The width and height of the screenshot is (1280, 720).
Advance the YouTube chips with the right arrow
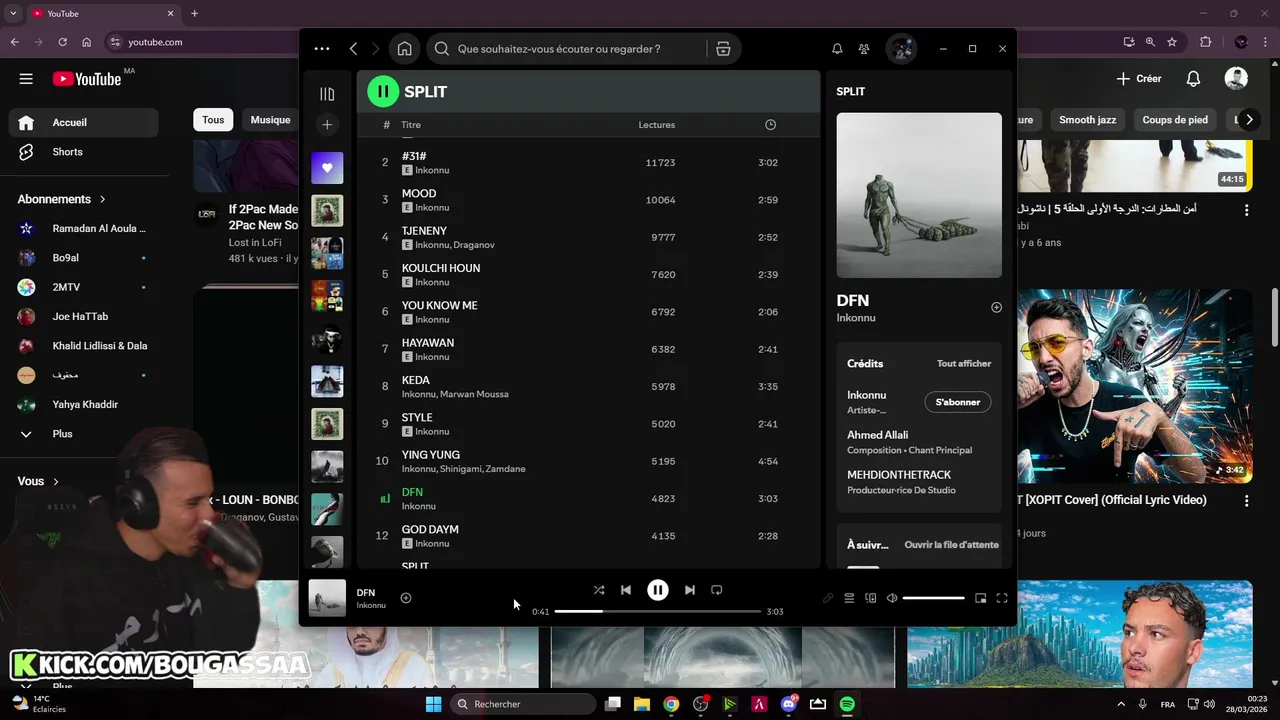tap(1248, 120)
